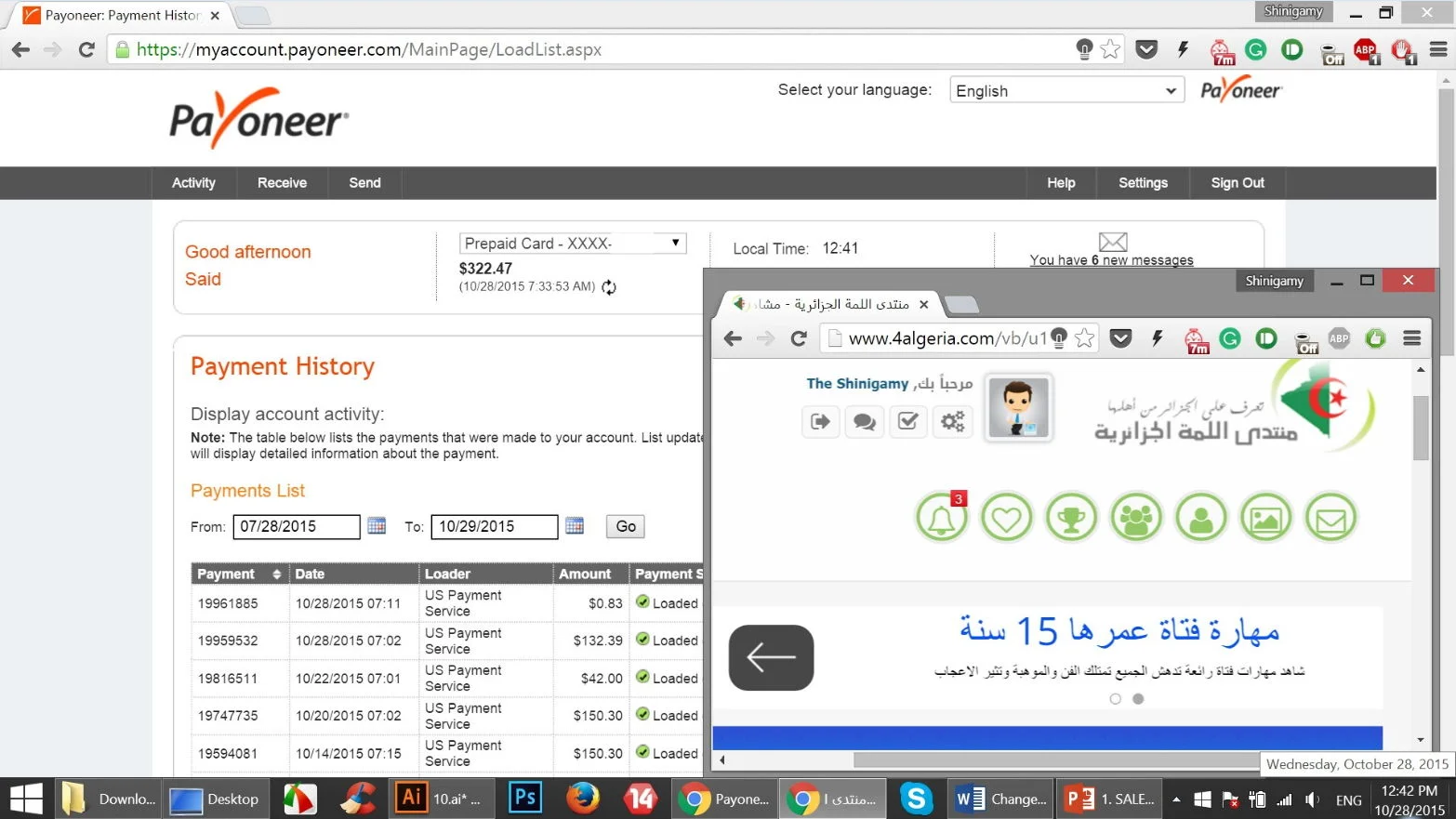Click the refresh balance icon beside timestamp
The height and width of the screenshot is (819, 1456).
(609, 287)
